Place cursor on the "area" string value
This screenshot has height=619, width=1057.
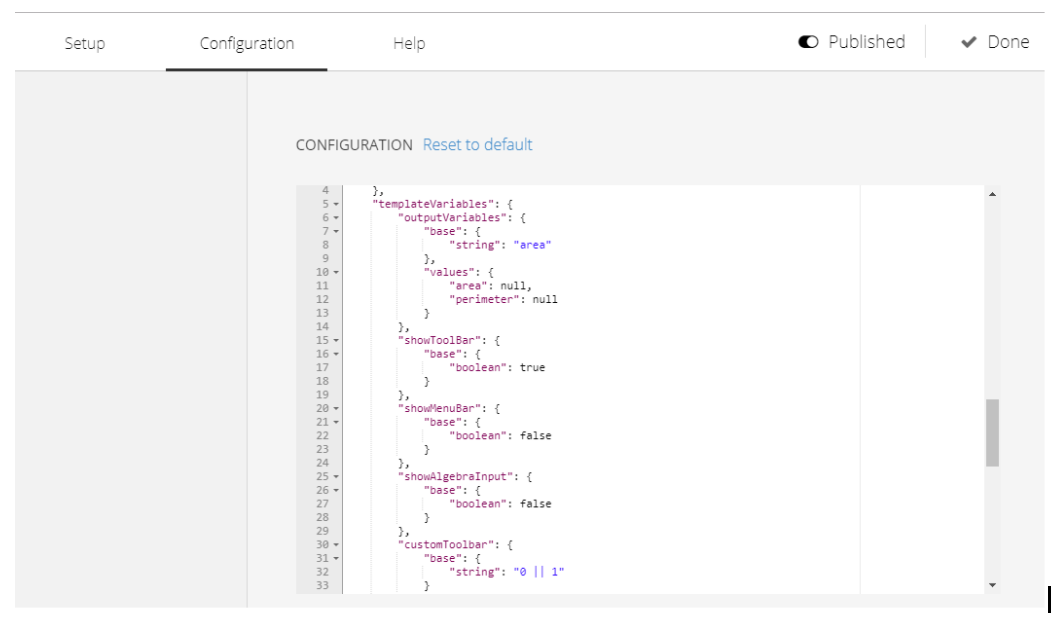tap(533, 245)
